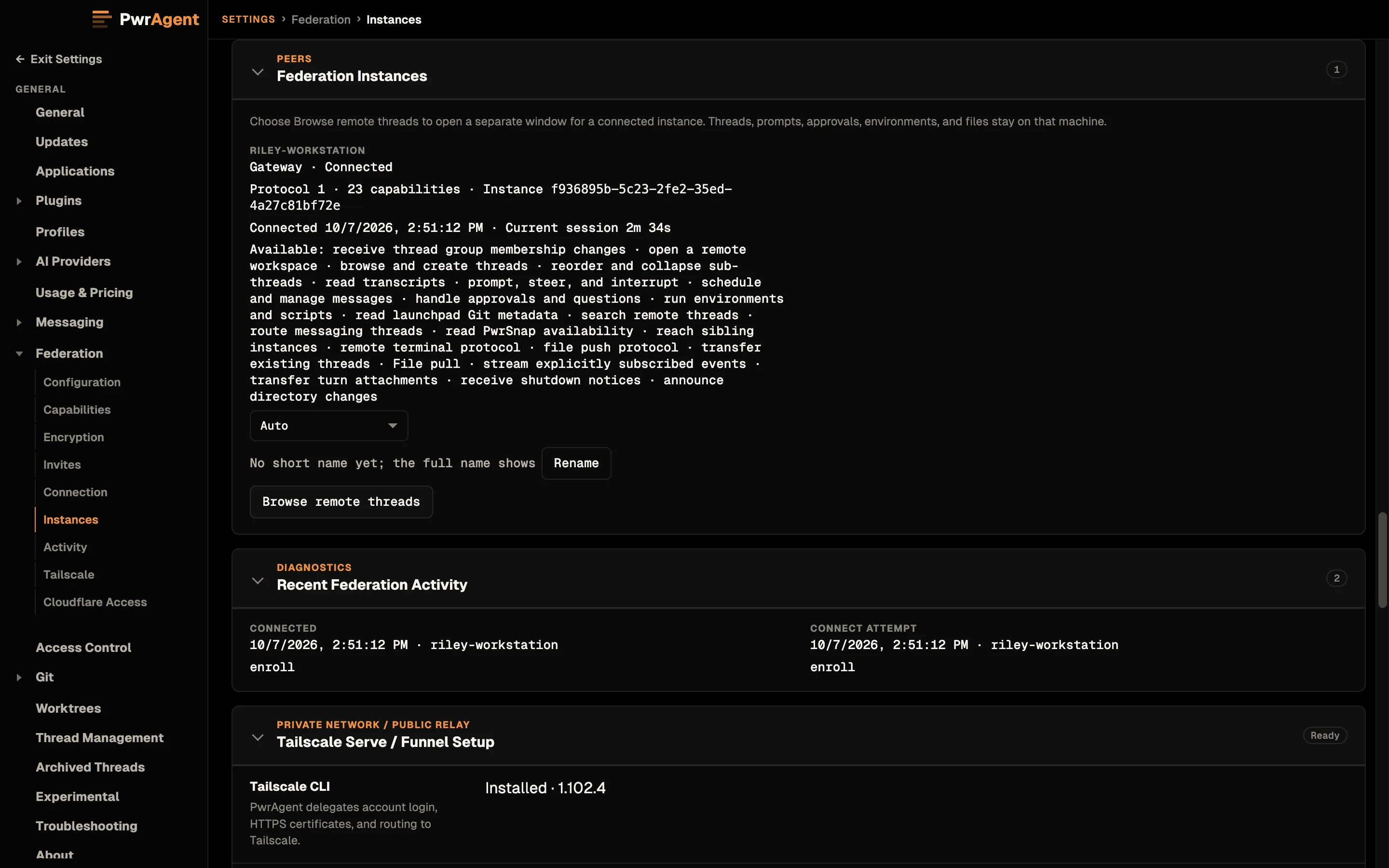
Task: Select Cloudflare Access under Federation
Action: click(95, 603)
